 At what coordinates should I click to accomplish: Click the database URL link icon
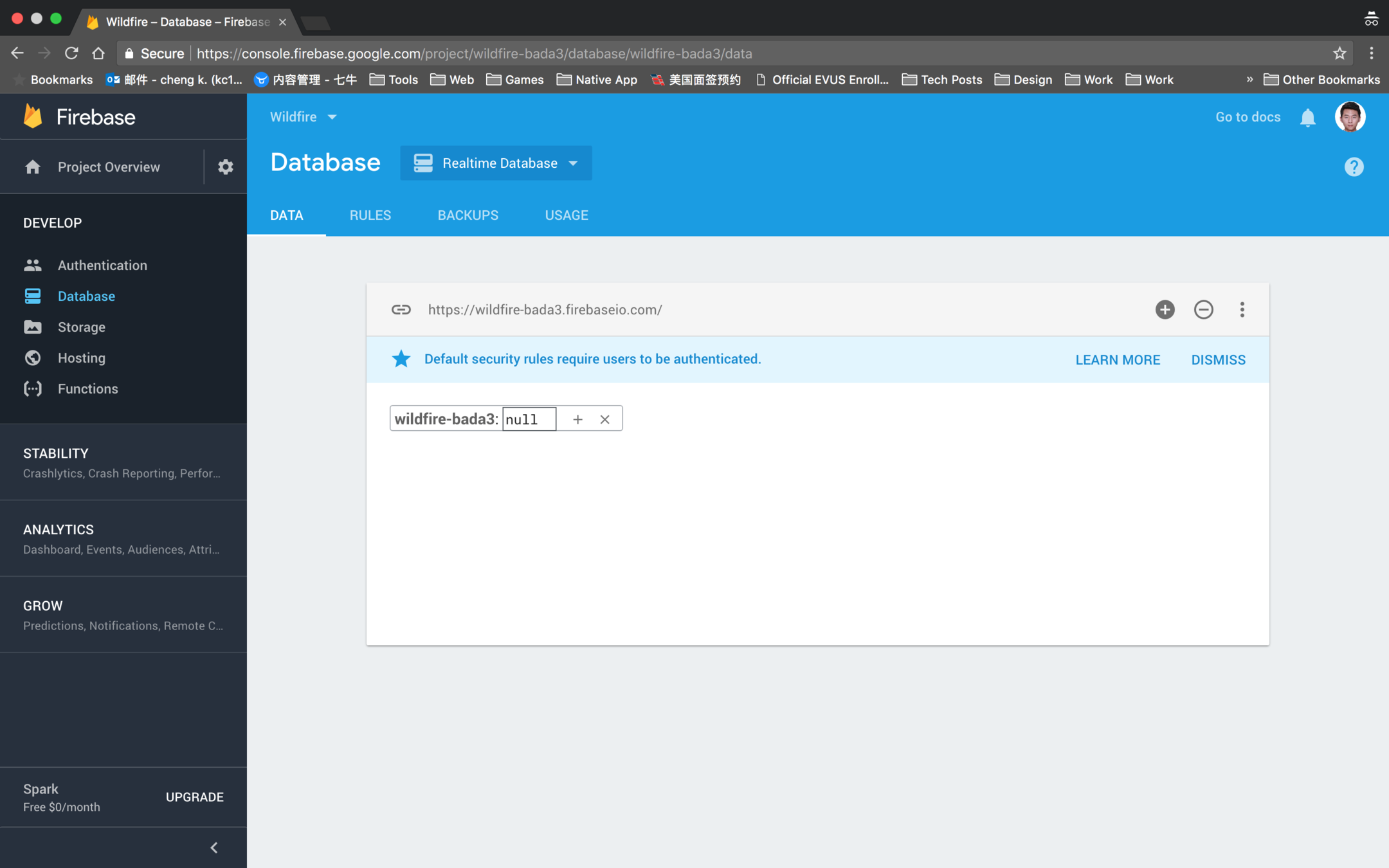coord(401,309)
